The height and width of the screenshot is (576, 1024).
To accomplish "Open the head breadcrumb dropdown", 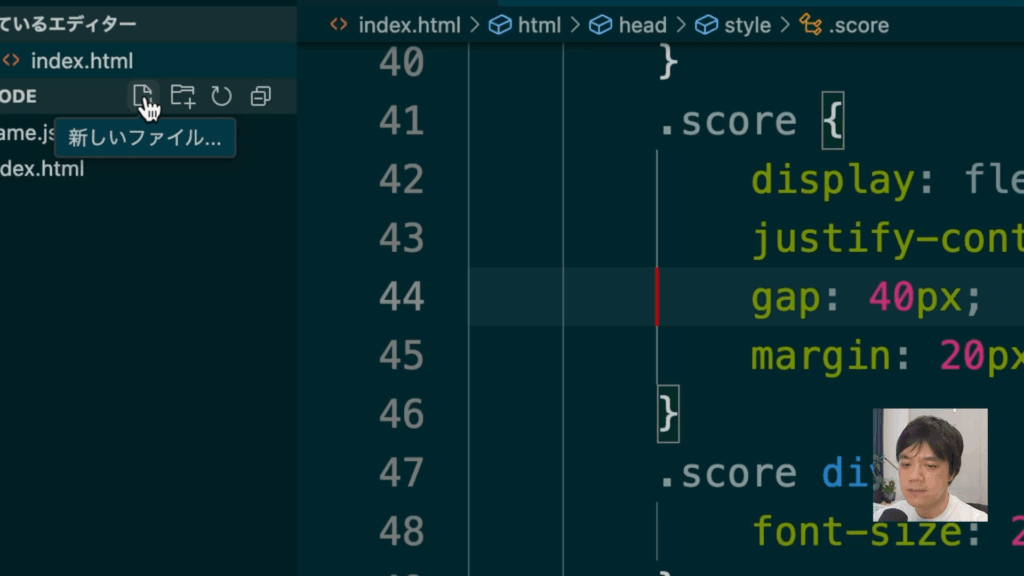I will (642, 25).
